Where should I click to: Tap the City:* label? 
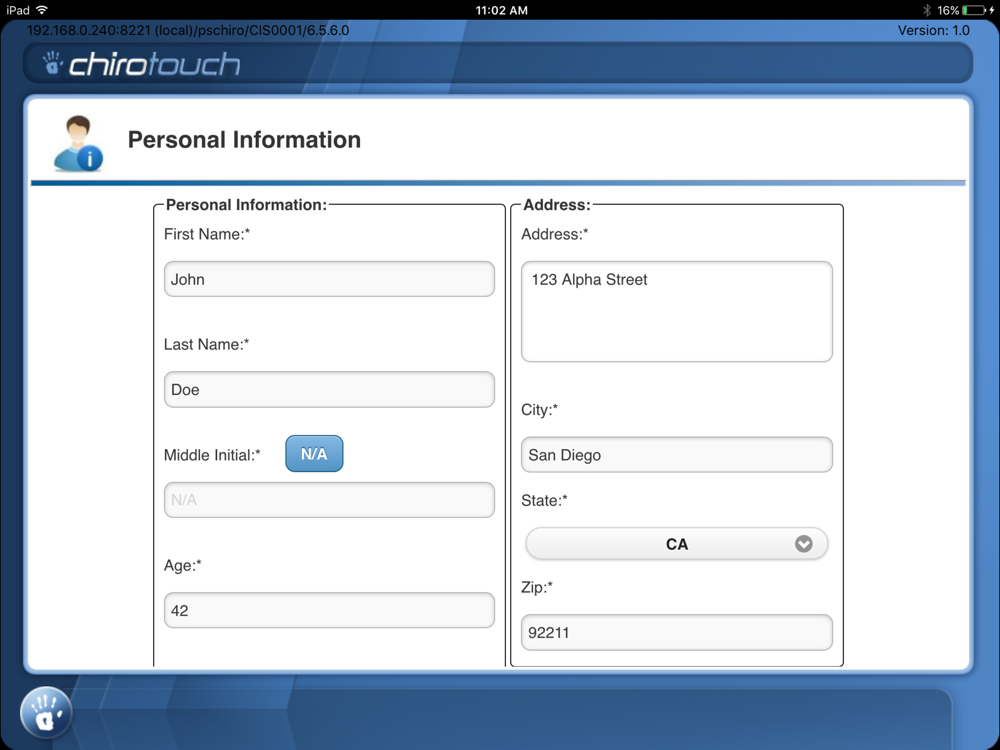539,409
